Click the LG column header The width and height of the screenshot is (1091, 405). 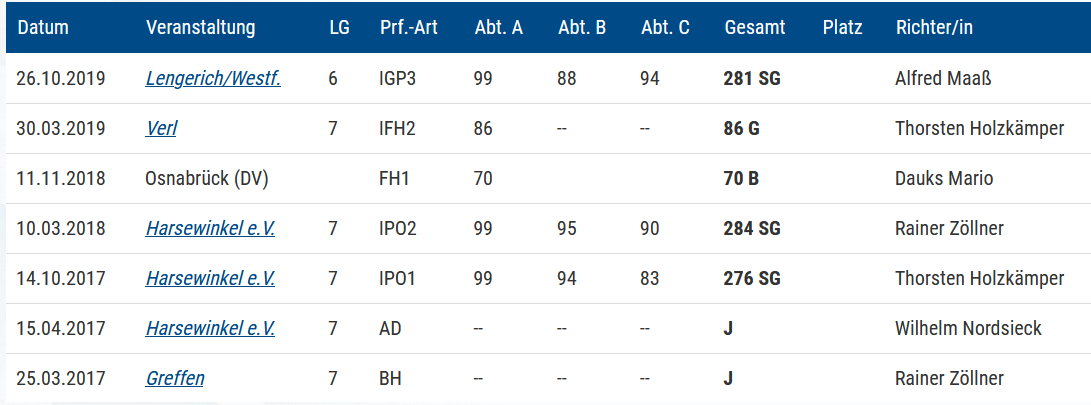coord(340,28)
